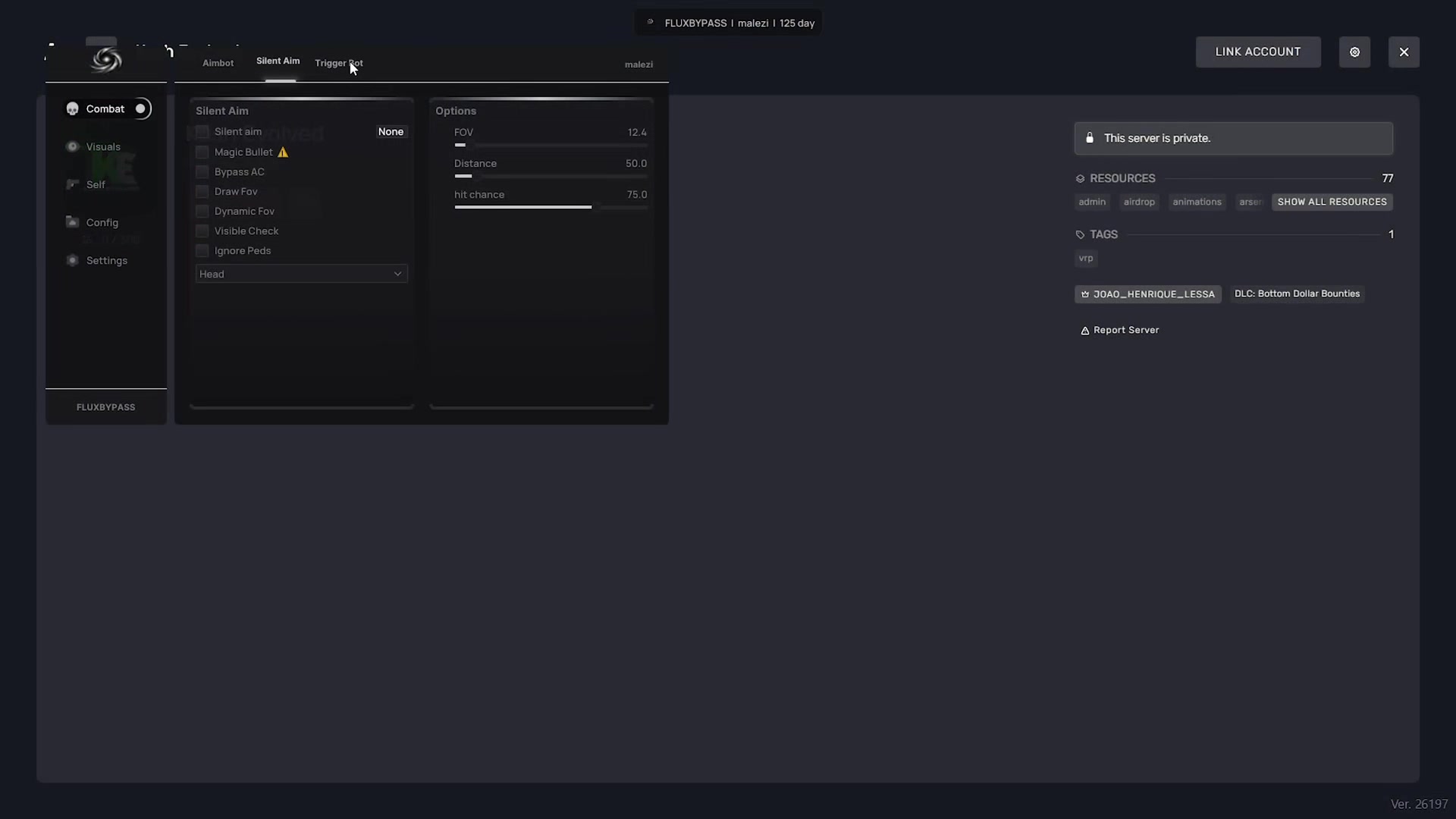The image size is (1456, 819).
Task: Click the malezi username in menu header
Action: [x=639, y=64]
